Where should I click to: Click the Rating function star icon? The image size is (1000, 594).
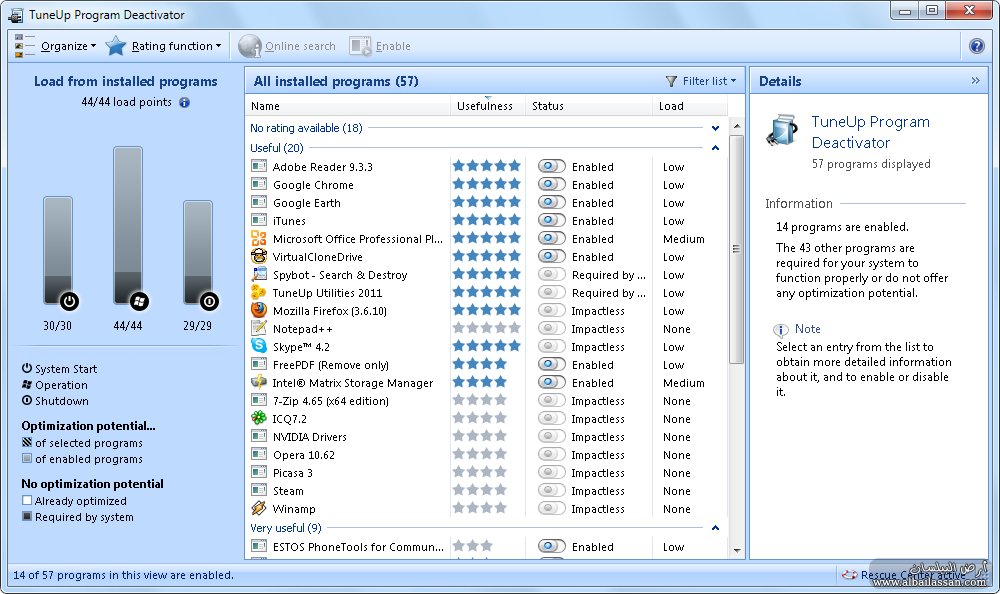pos(115,46)
